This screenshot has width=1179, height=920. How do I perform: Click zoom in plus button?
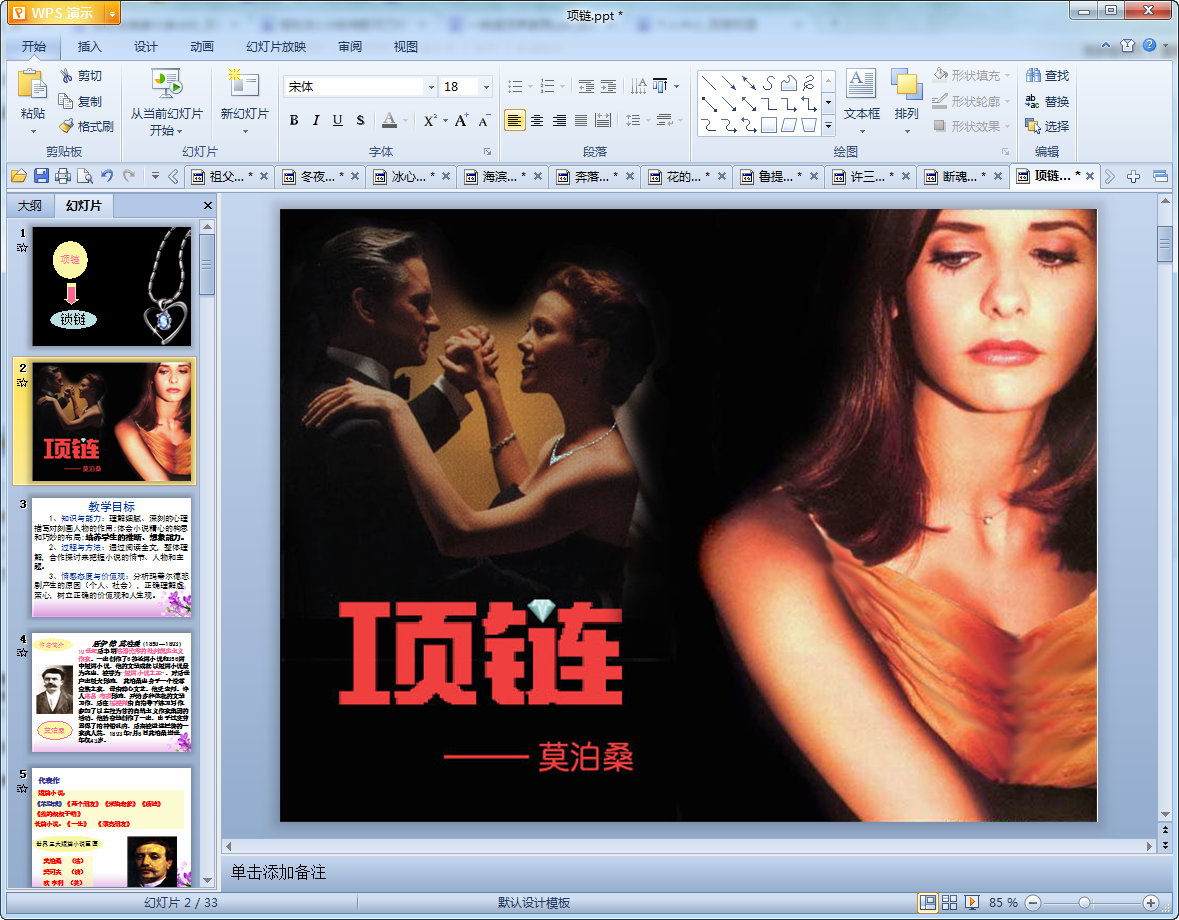coord(1150,903)
